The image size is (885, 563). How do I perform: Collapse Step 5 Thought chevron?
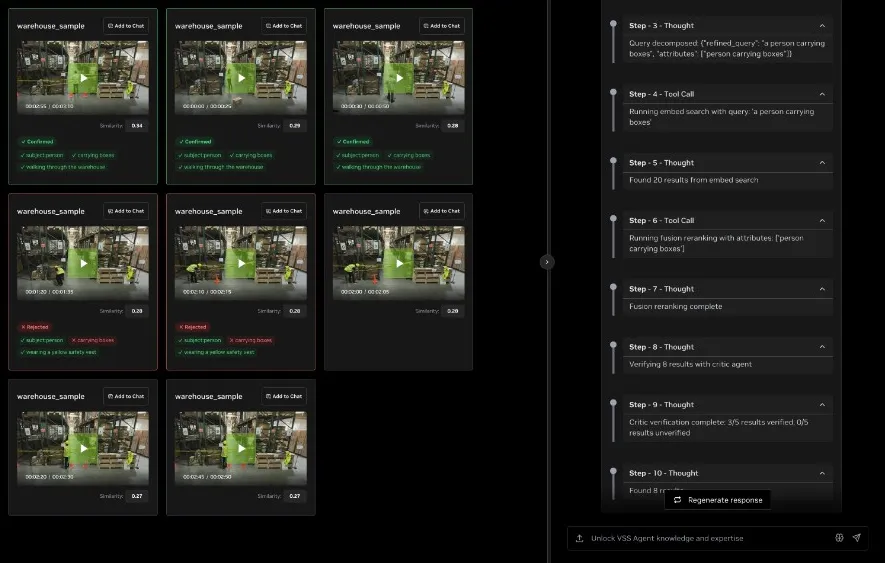click(822, 163)
